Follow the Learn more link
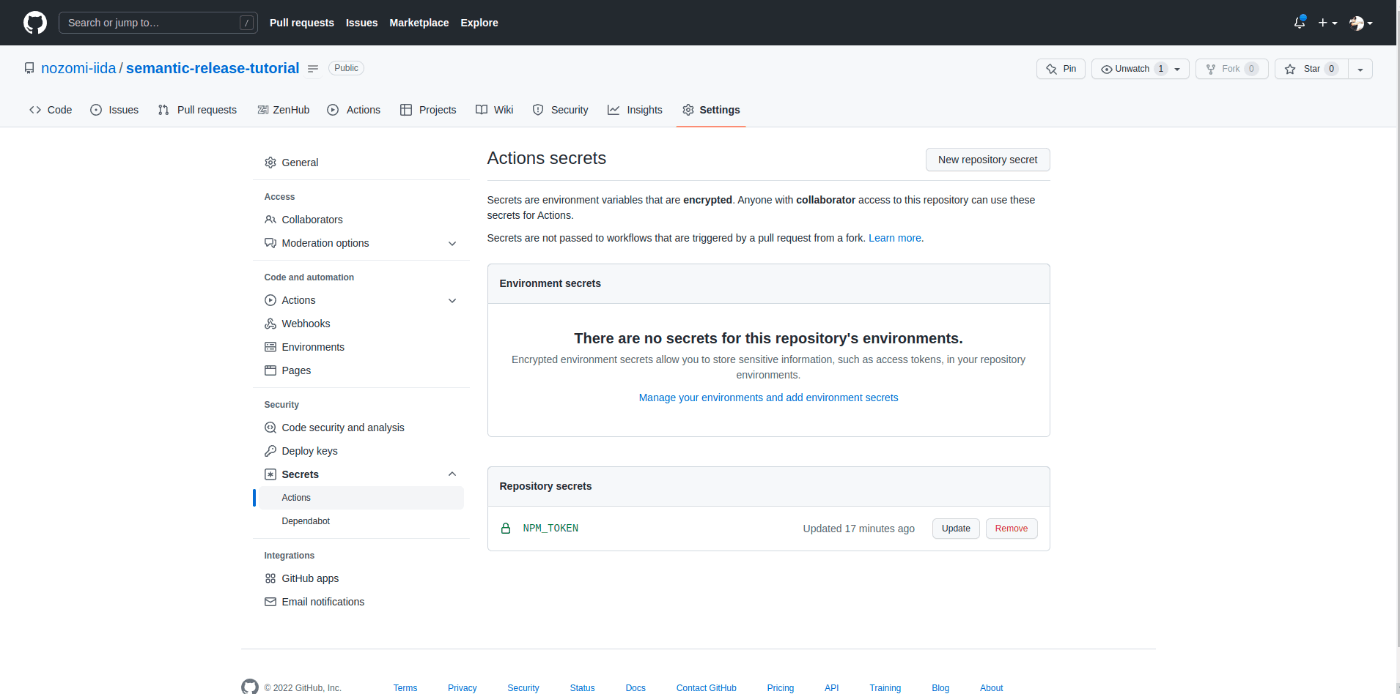Image resolution: width=1400 pixels, height=694 pixels. click(895, 238)
